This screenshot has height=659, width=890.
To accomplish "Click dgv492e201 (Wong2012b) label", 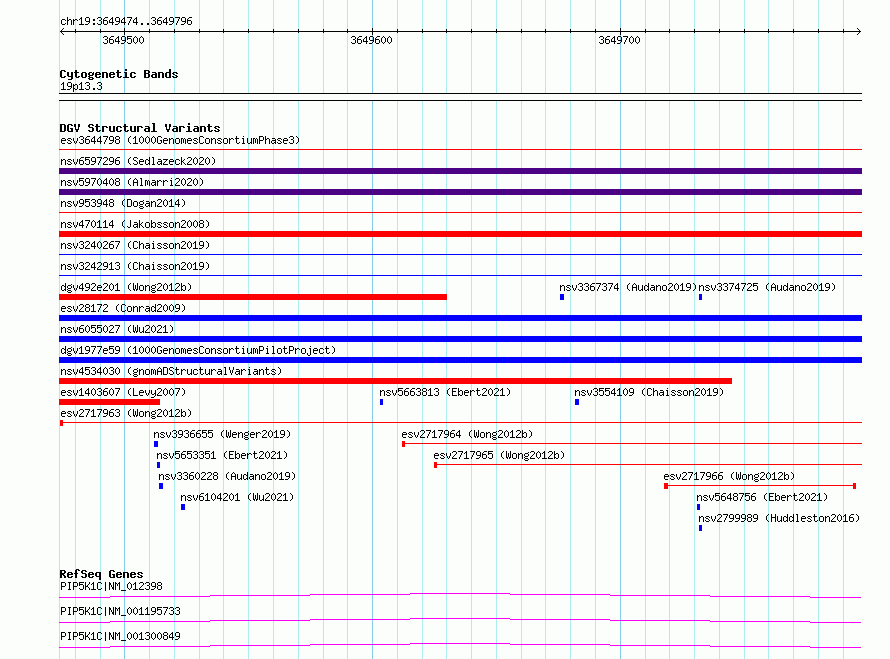I will [x=126, y=287].
